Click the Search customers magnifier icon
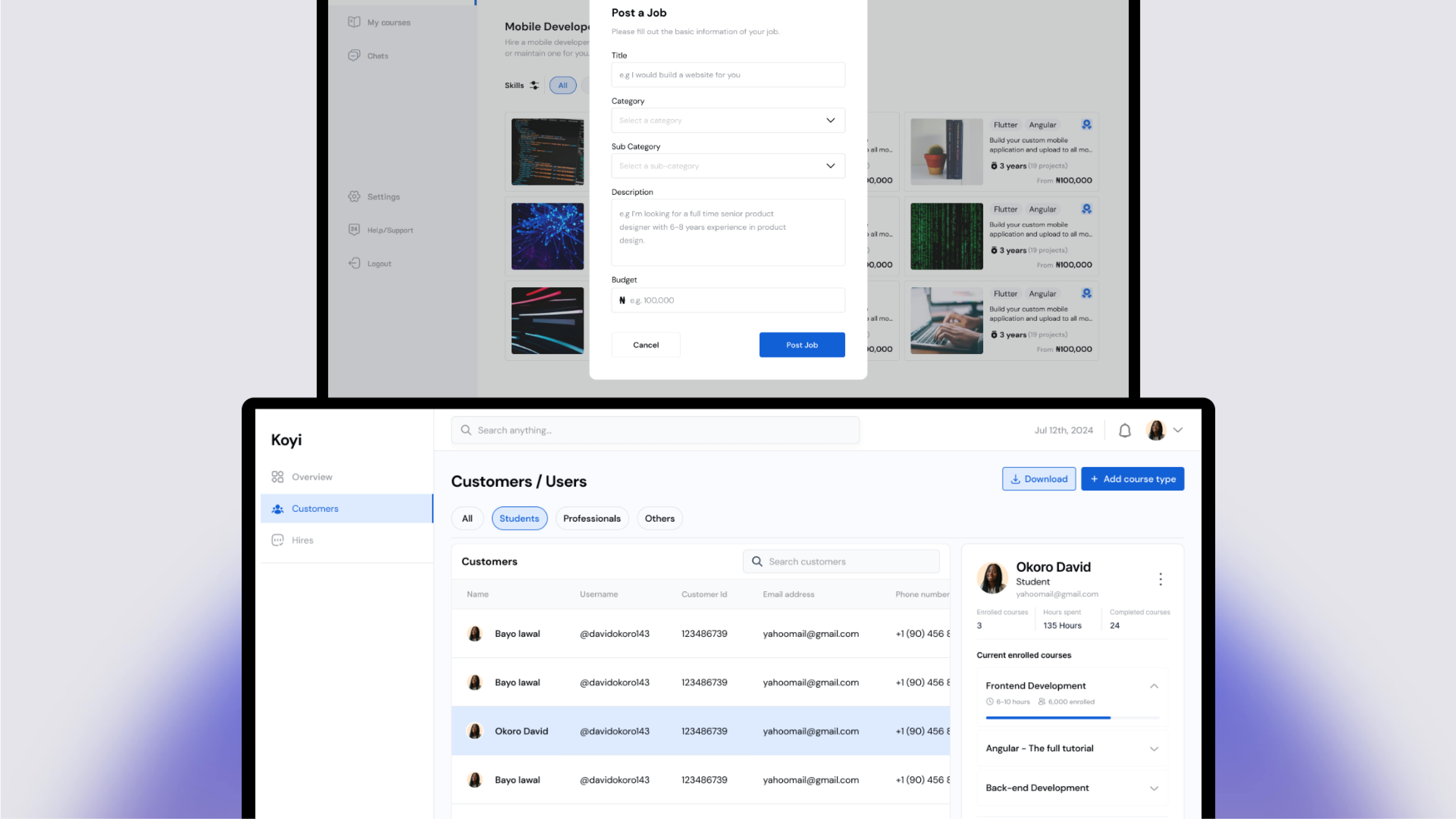The width and height of the screenshot is (1456, 819). click(757, 561)
